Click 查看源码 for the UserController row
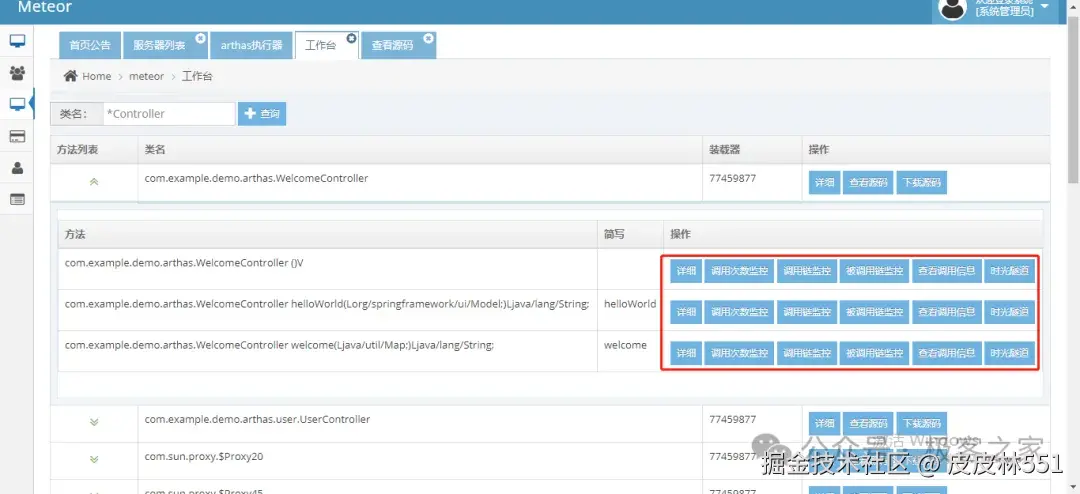This screenshot has height=494, width=1080. [868, 423]
